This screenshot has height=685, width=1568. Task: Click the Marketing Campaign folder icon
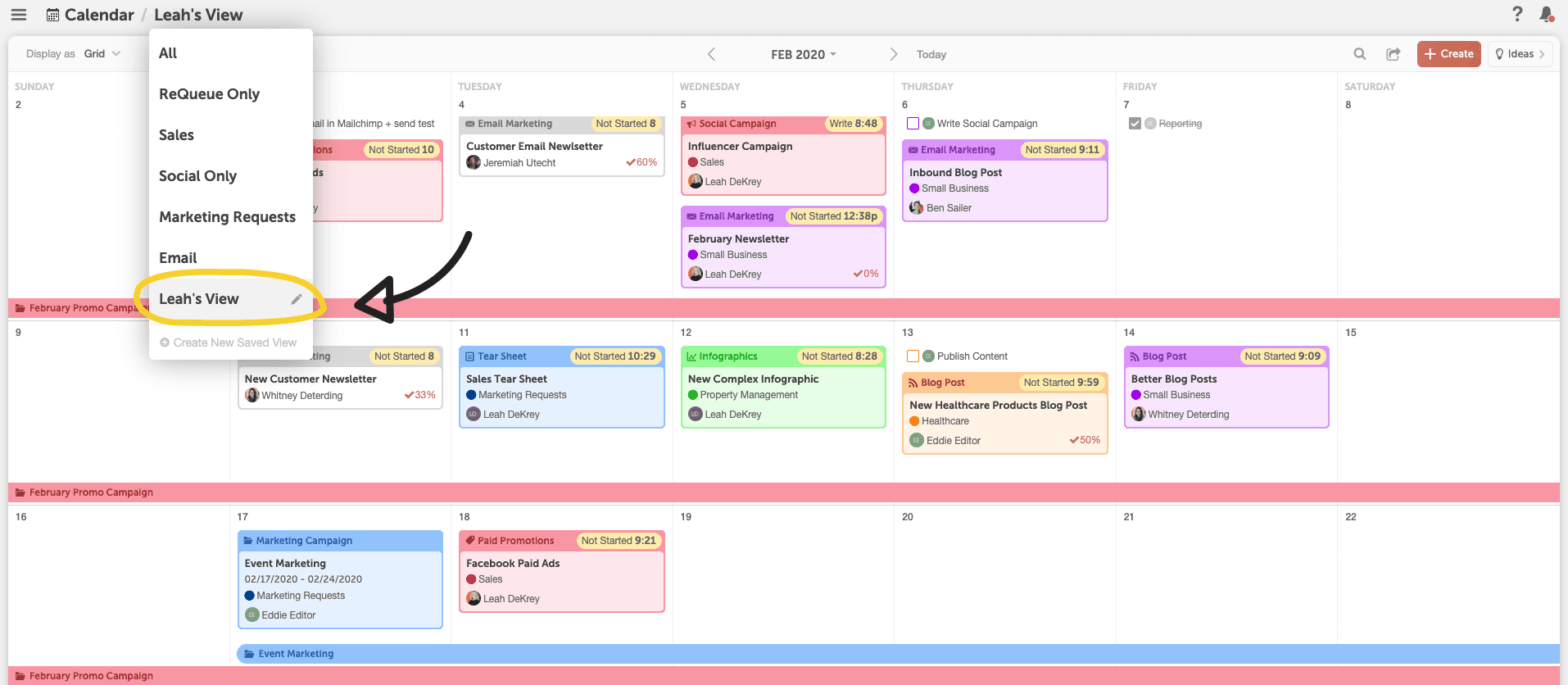pyautogui.click(x=248, y=541)
